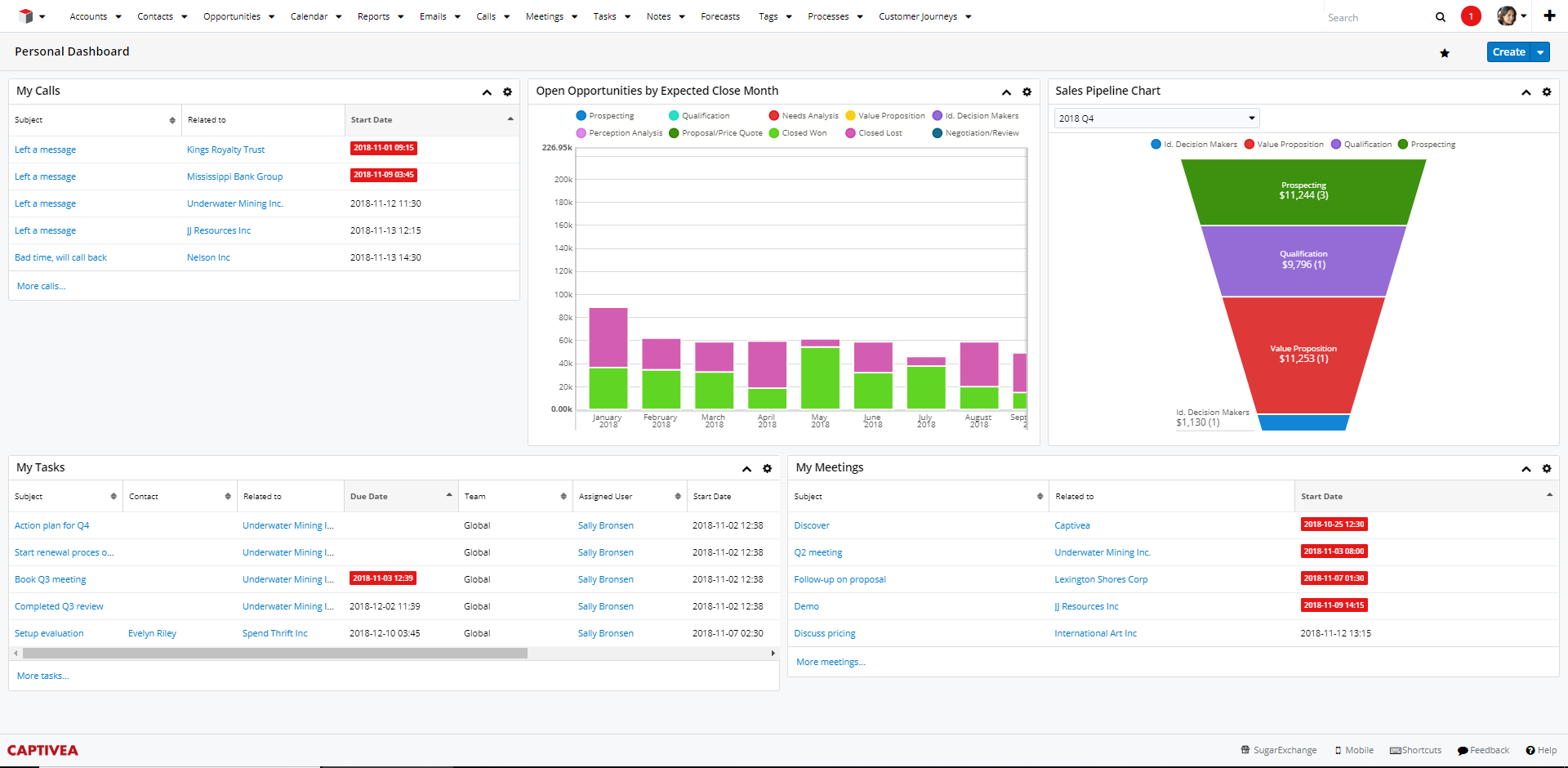The height and width of the screenshot is (768, 1568).
Task: Open Shortcuts from the footer
Action: point(1416,750)
